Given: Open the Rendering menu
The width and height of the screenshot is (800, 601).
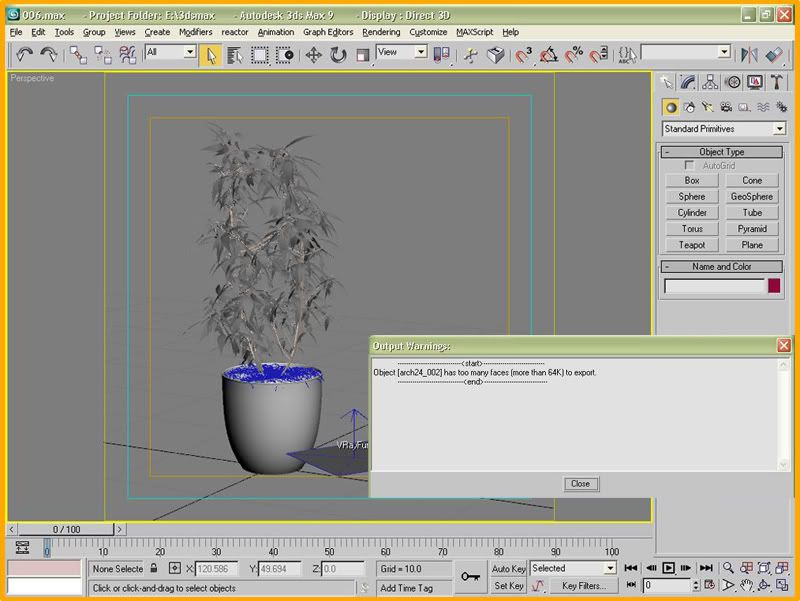Looking at the screenshot, I should point(381,32).
